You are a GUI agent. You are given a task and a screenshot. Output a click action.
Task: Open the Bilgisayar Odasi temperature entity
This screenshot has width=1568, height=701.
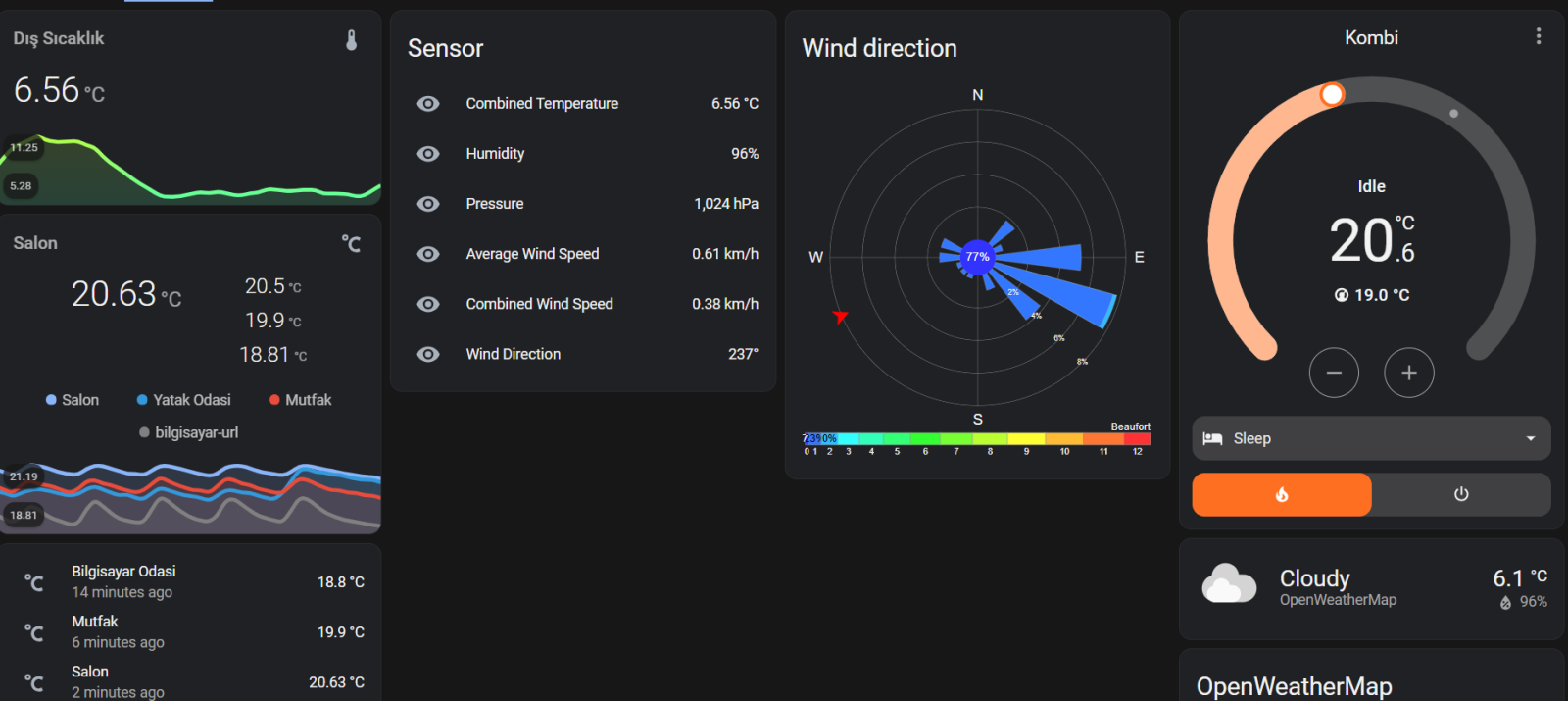(193, 582)
